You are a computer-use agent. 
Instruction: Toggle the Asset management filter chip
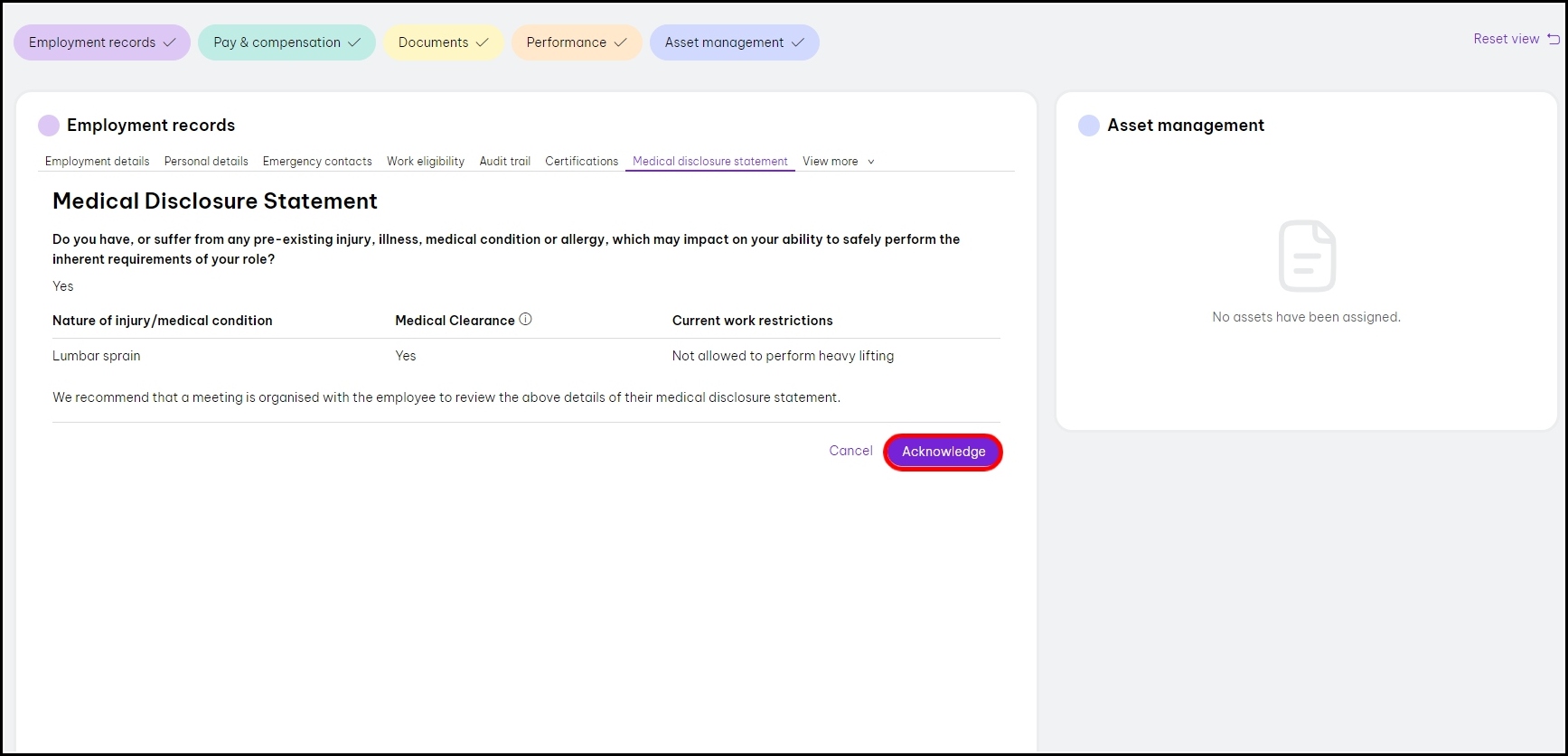pyautogui.click(x=734, y=42)
